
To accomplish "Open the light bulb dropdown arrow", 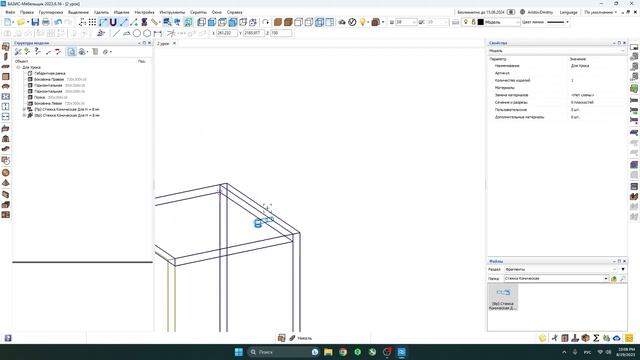I will (368, 22).
